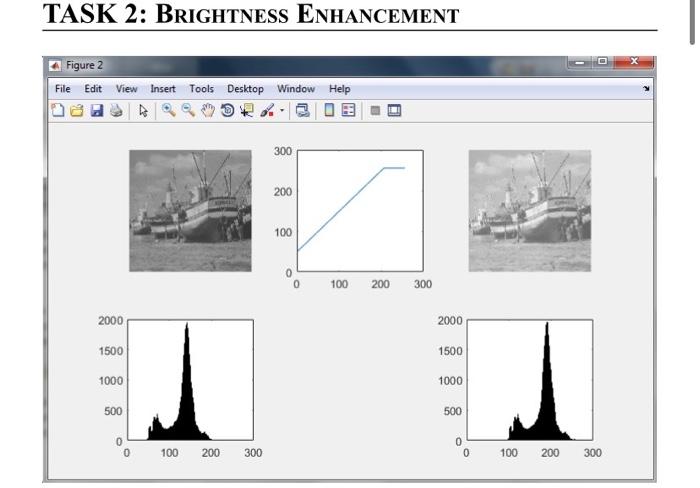The height and width of the screenshot is (488, 700).
Task: Click the Task 2: Brightness Enhancement heading
Action: (x=250, y=14)
